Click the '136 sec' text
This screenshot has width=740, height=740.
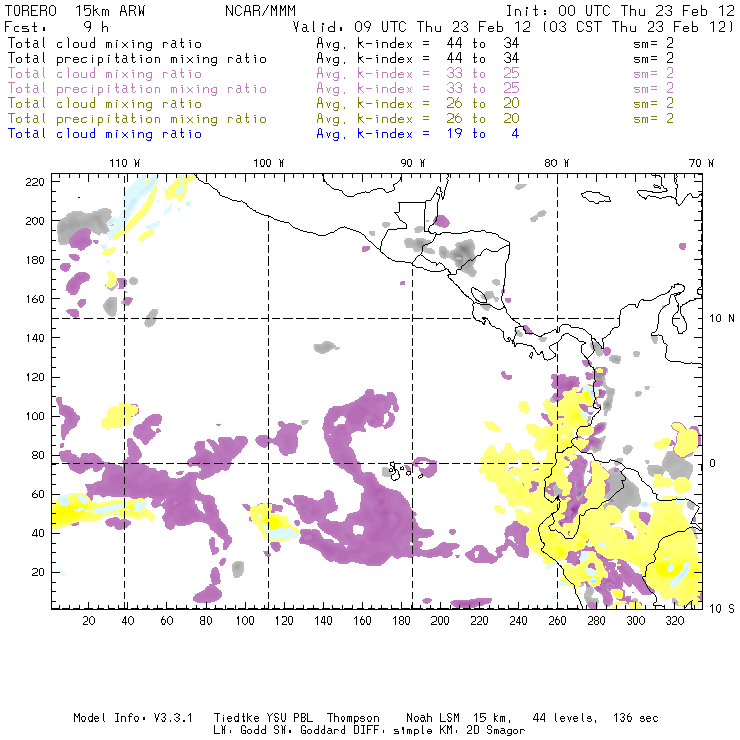point(636,718)
